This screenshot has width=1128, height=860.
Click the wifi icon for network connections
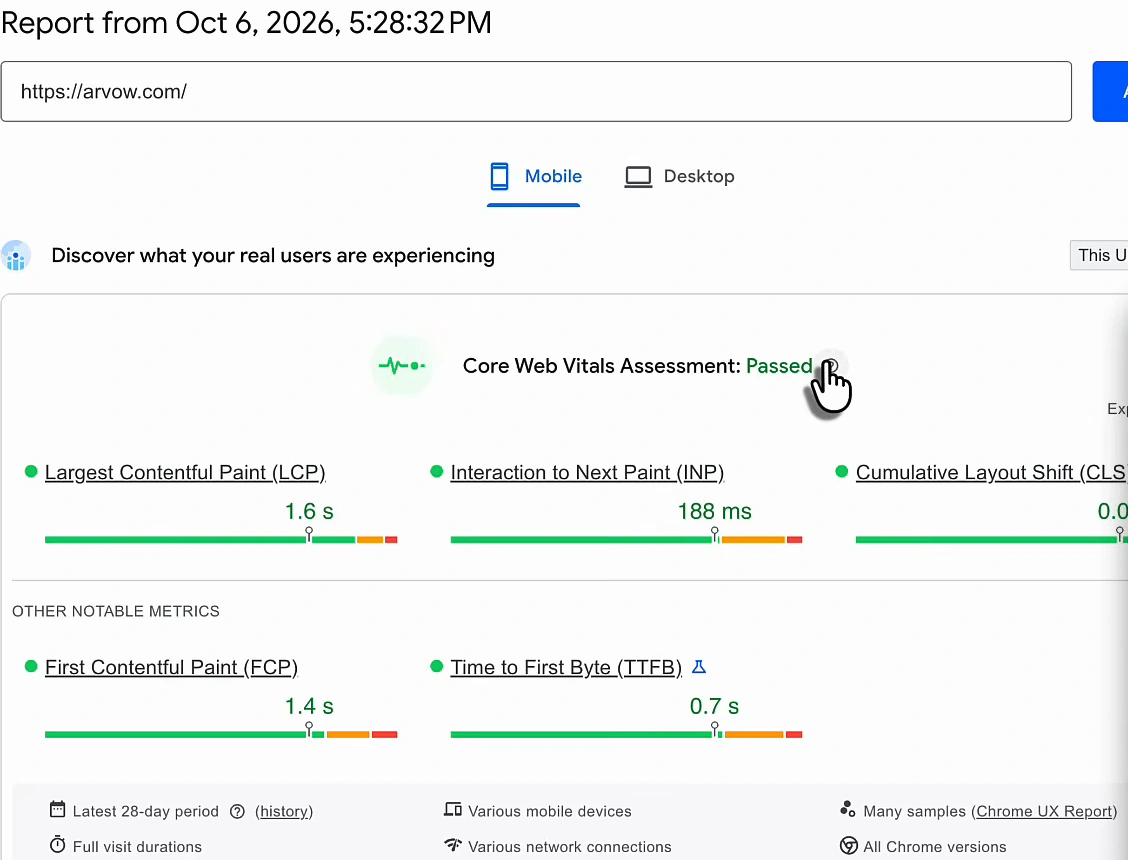pos(452,844)
